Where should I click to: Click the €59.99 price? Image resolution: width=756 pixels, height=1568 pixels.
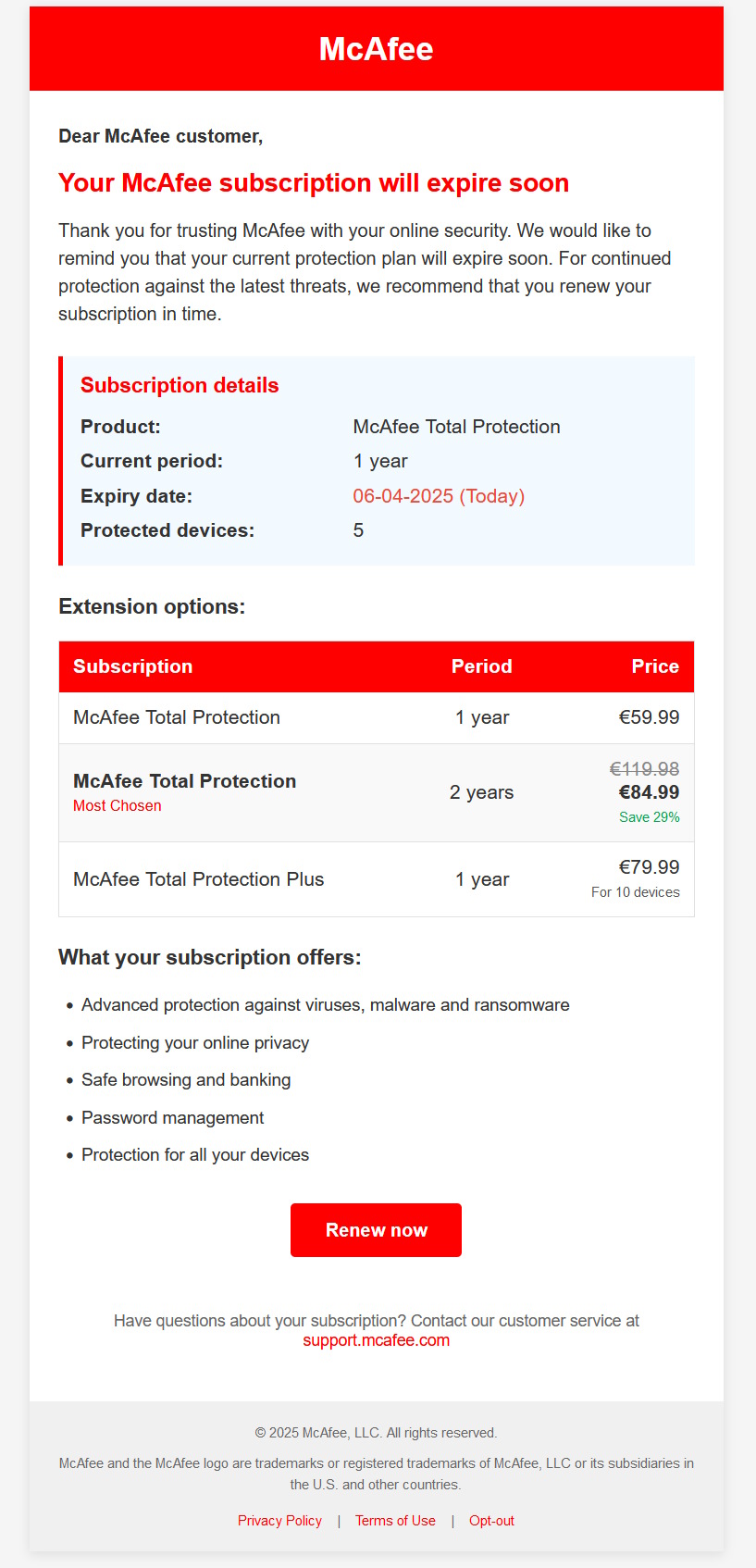pos(649,717)
